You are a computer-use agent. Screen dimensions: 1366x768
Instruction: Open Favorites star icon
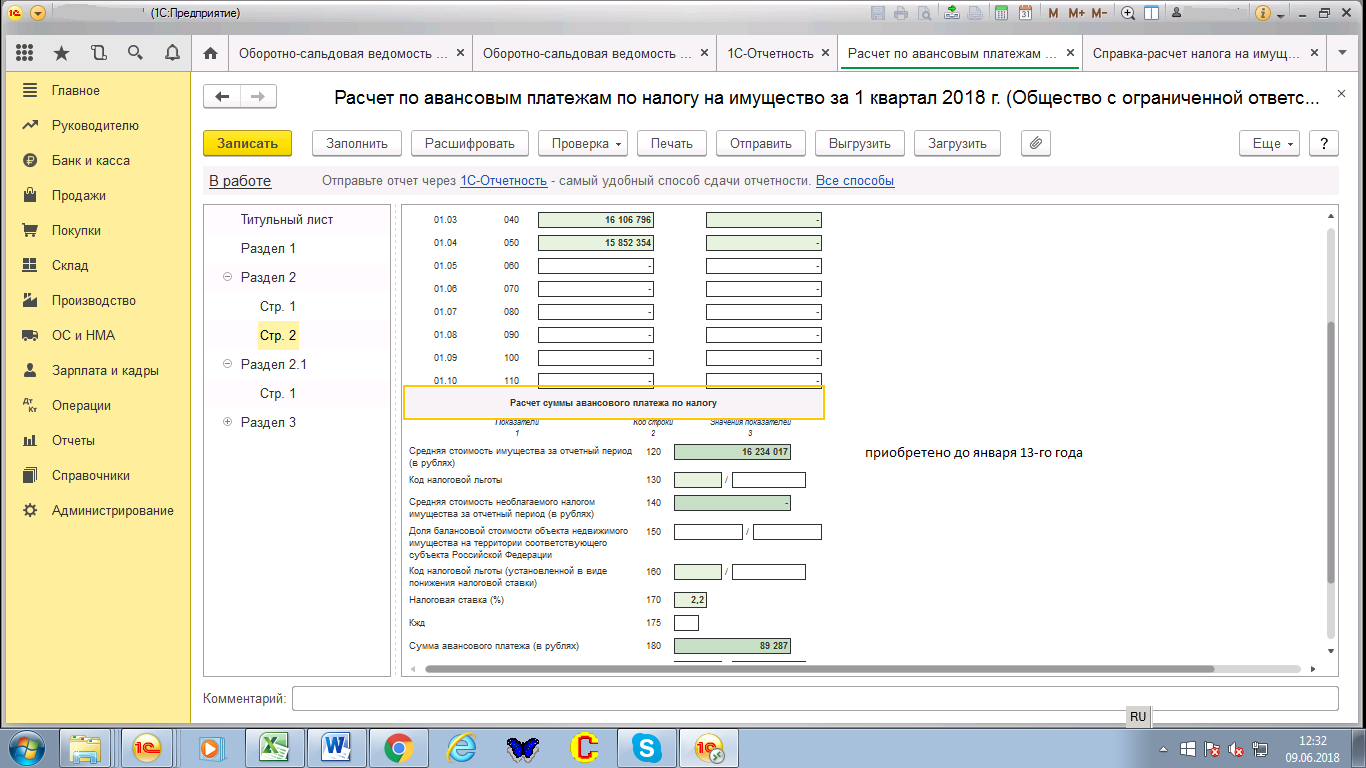click(x=61, y=53)
